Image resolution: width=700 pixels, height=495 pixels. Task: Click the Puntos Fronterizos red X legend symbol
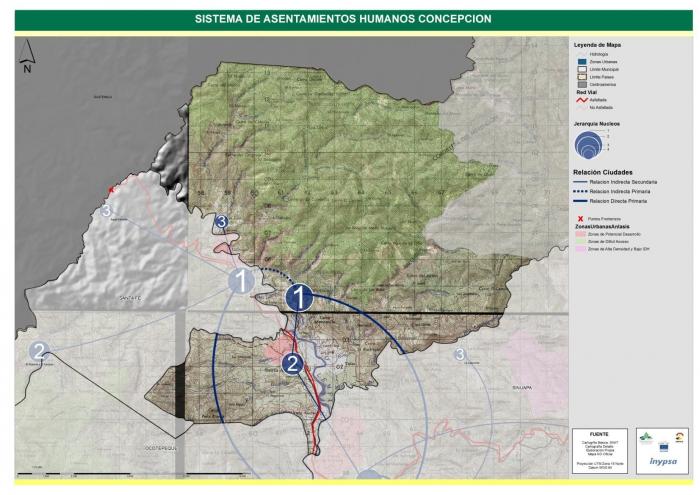579,219
